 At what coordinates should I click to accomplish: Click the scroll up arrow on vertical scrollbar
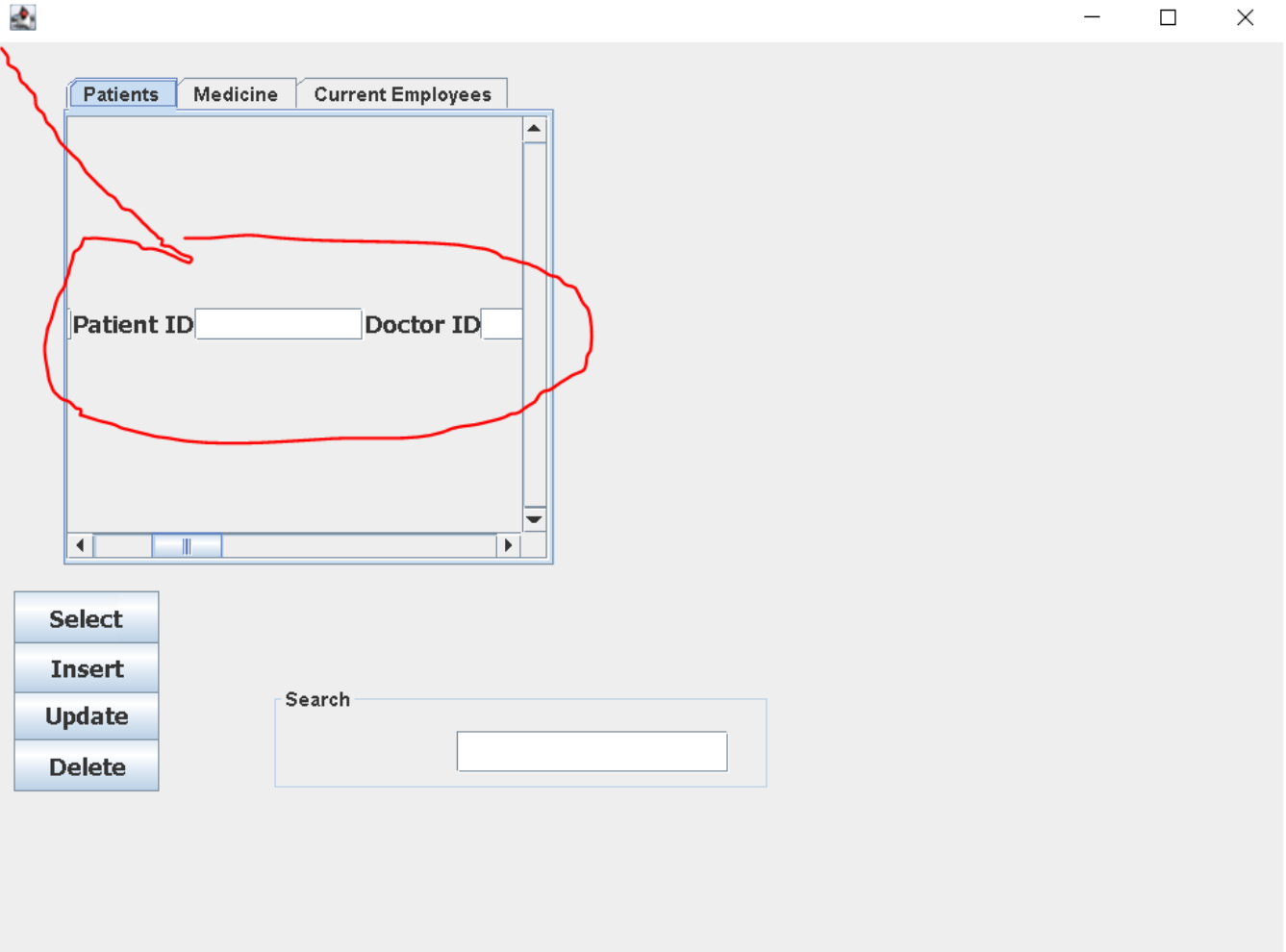click(x=535, y=127)
